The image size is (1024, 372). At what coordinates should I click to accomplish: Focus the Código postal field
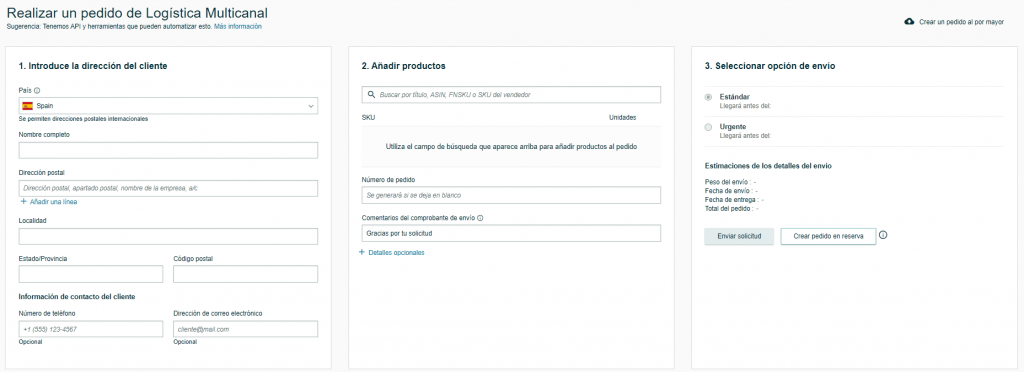(246, 274)
